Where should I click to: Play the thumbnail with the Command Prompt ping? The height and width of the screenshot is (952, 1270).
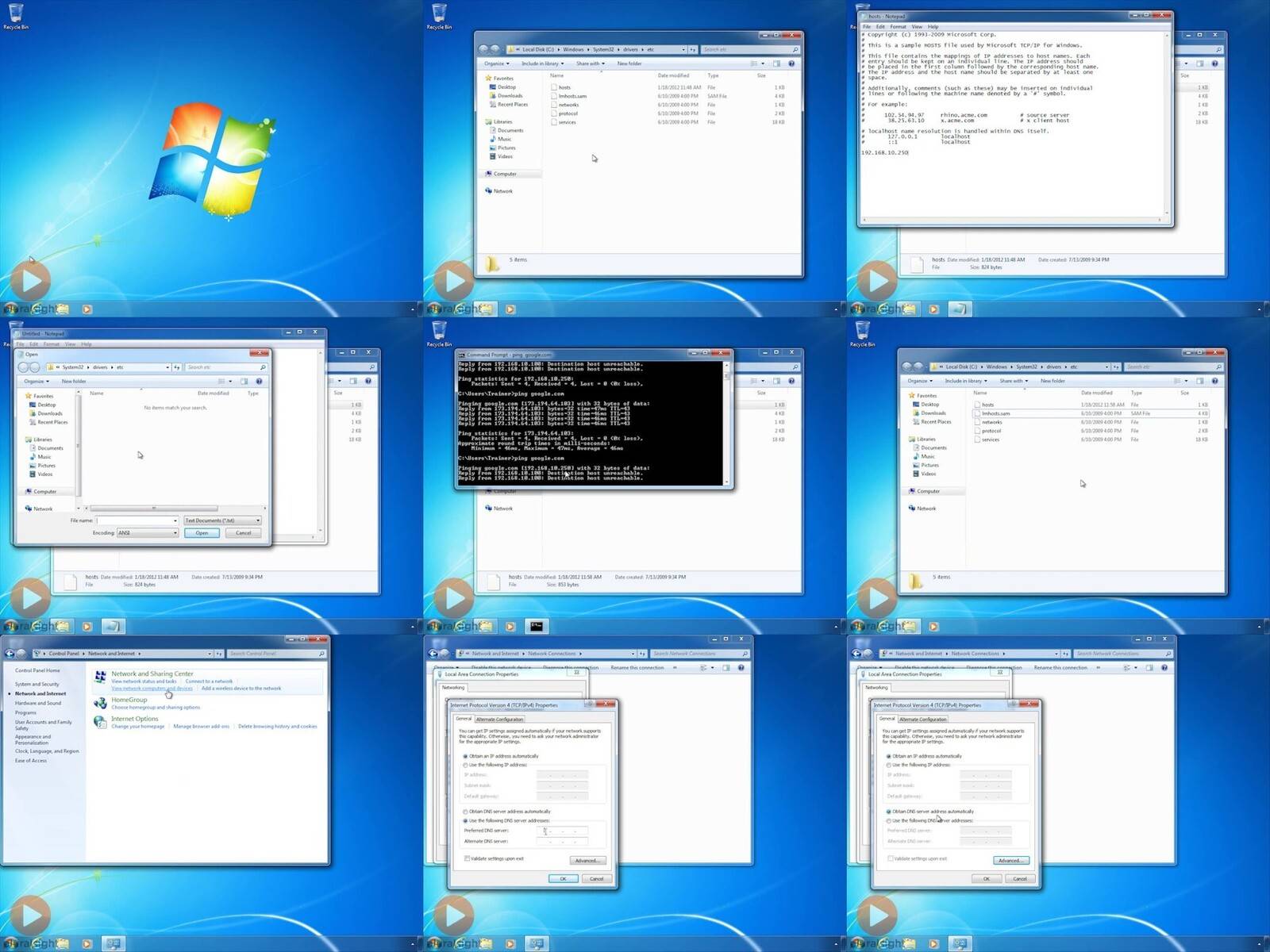click(454, 598)
